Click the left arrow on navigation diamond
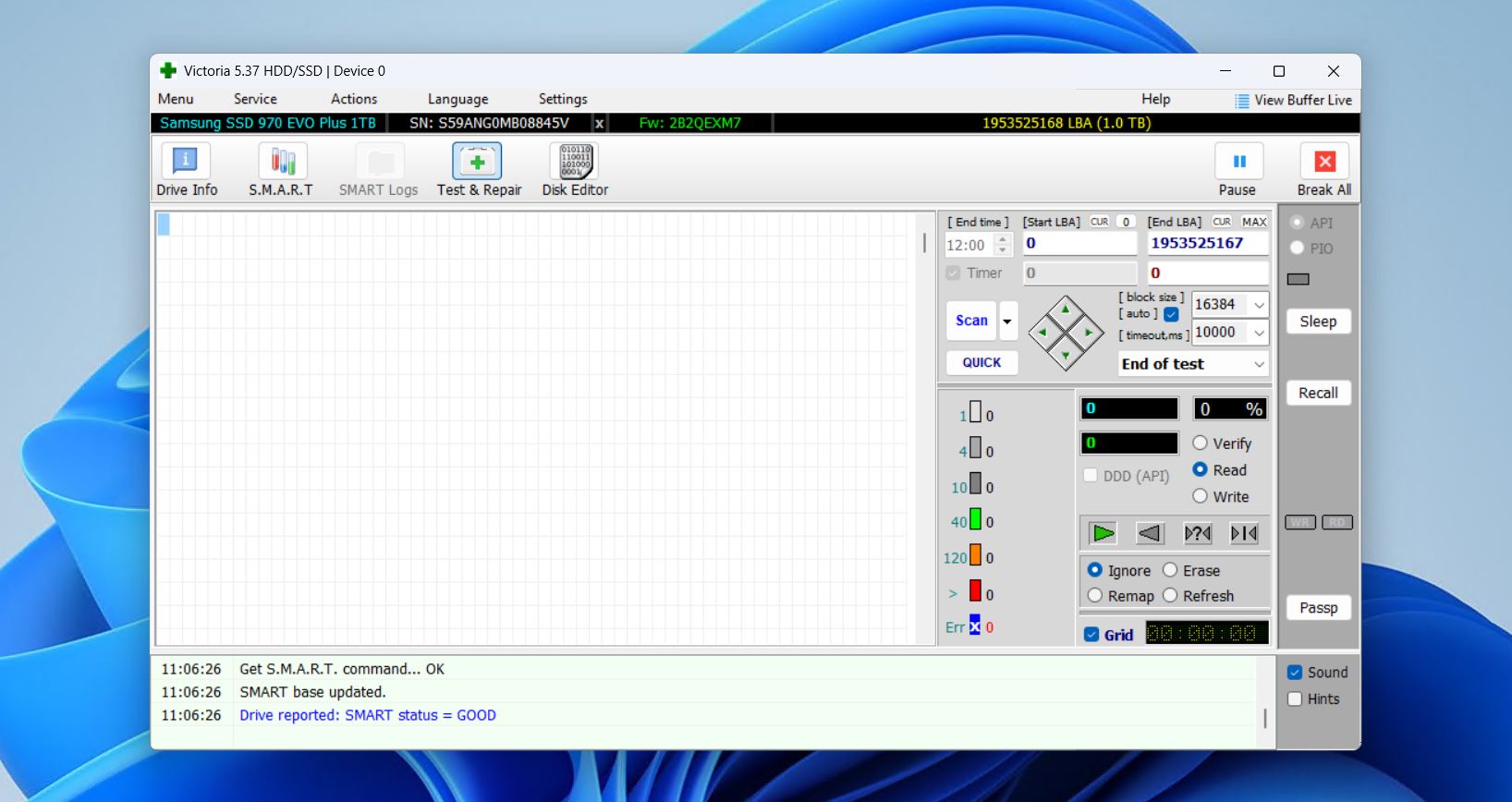This screenshot has width=1512, height=802. point(1043,333)
